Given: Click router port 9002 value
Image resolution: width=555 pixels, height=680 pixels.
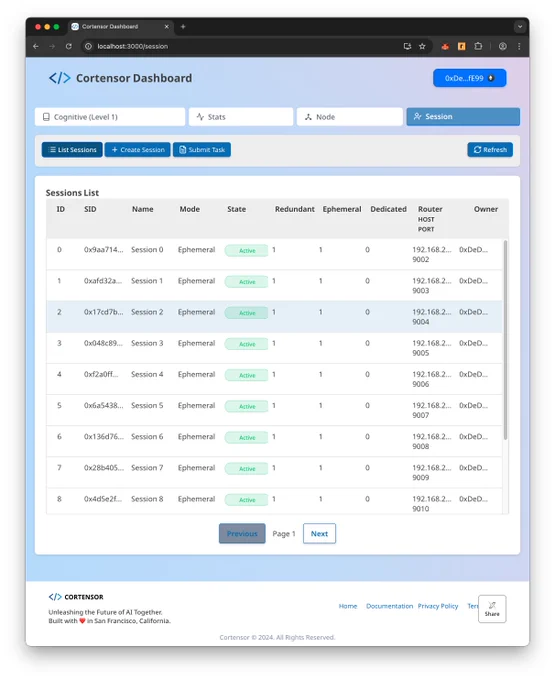Looking at the screenshot, I should [x=421, y=260].
